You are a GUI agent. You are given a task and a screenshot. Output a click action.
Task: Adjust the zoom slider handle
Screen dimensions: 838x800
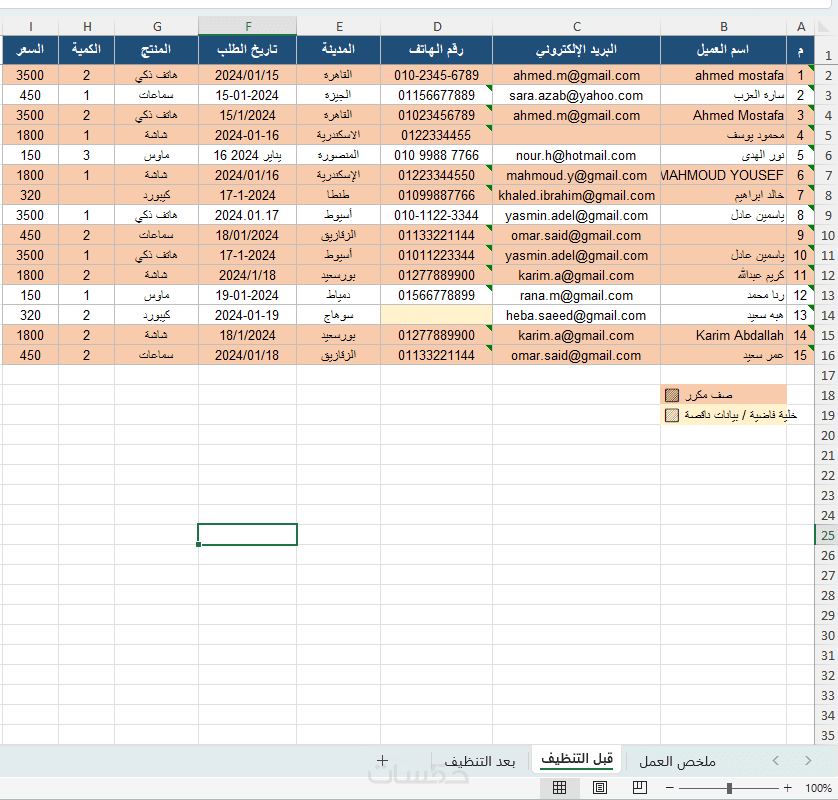730,788
